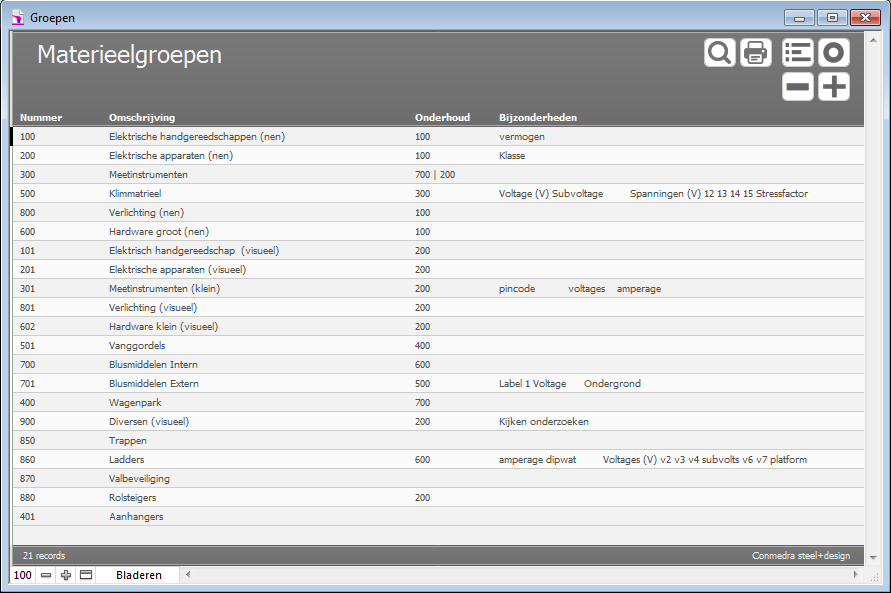
Task: Click the vertical scrollbar down arrow
Action: (x=873, y=558)
